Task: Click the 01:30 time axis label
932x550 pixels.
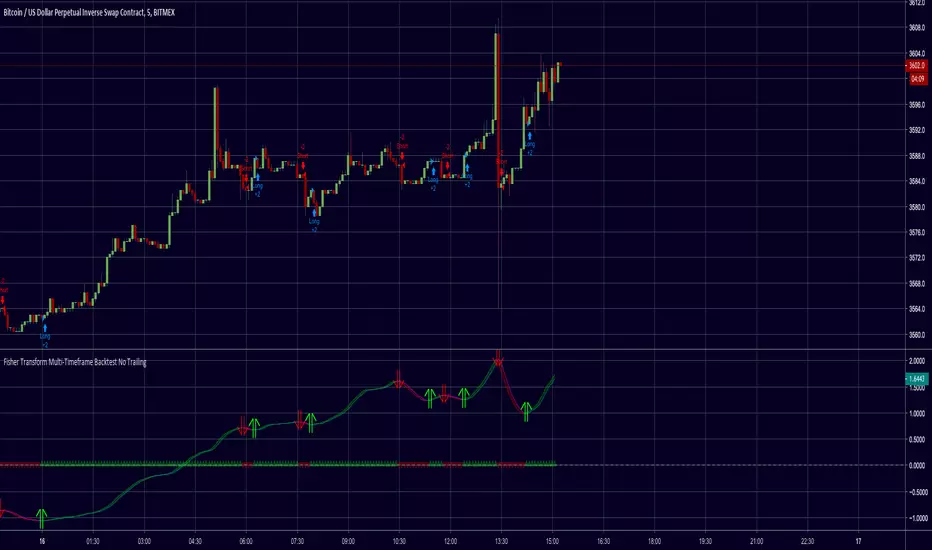Action: (93, 541)
